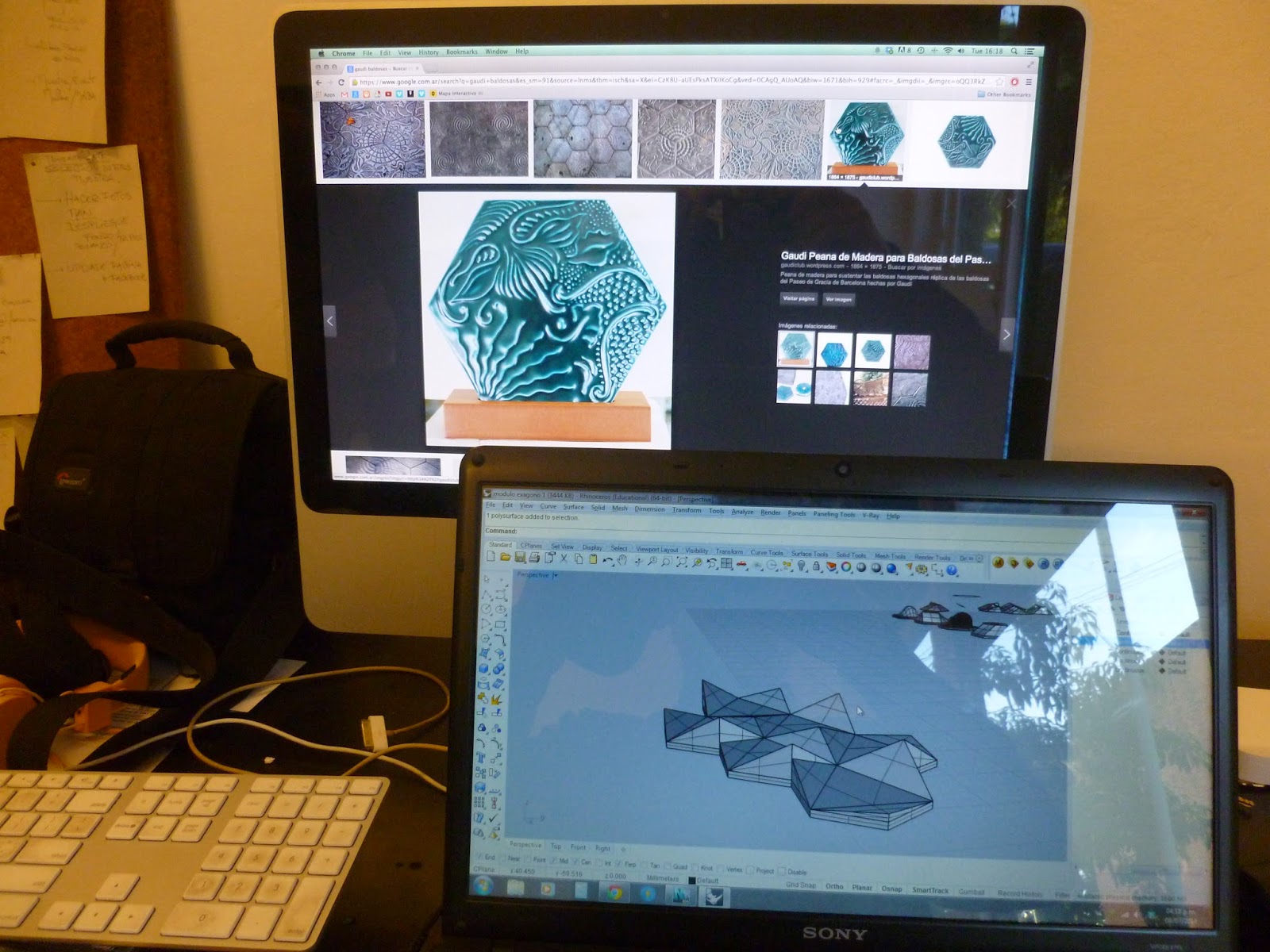Click the Chrome hamburger menu icon
Screen dimensions: 1270x952
click(1029, 82)
